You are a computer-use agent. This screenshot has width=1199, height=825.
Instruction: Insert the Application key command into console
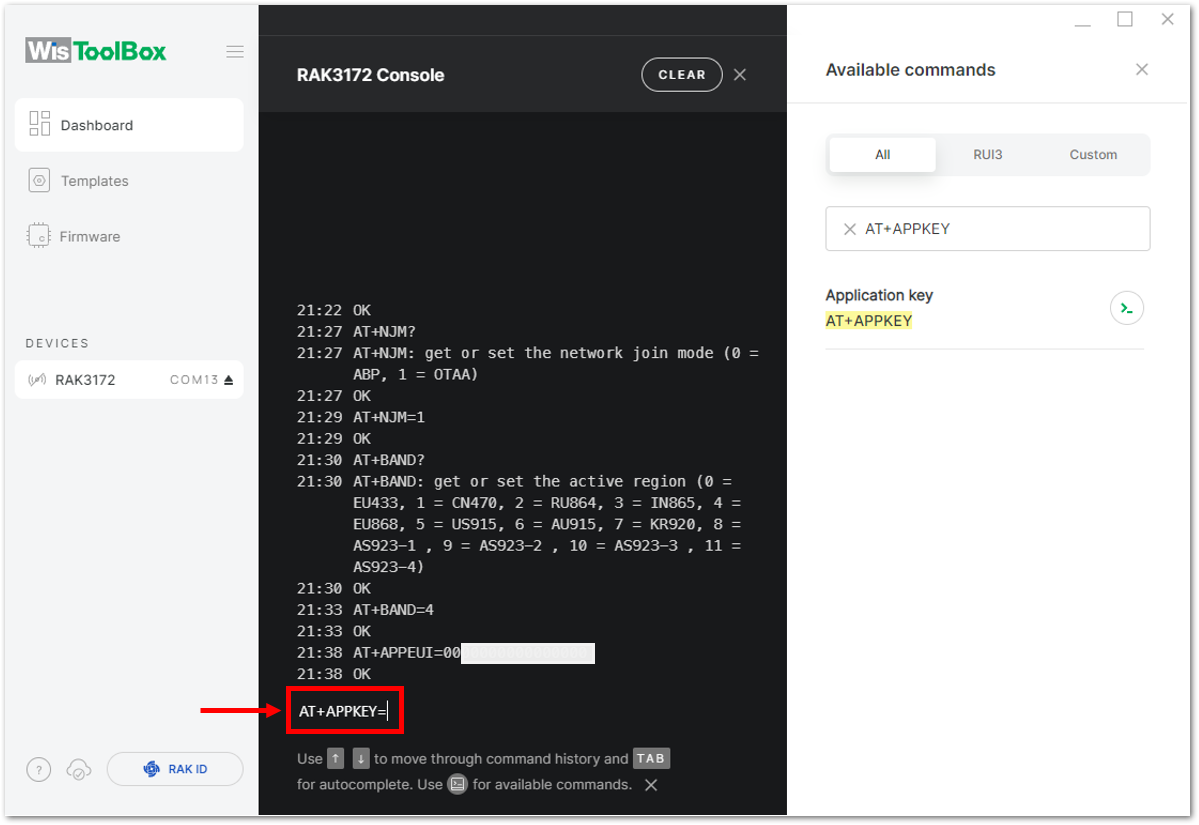(x=1126, y=309)
